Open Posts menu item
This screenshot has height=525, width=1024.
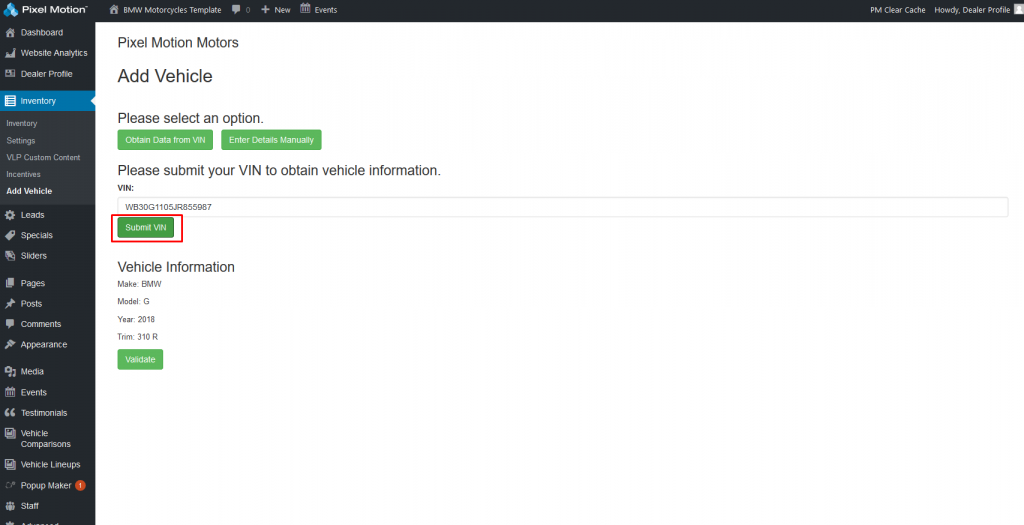(31, 304)
